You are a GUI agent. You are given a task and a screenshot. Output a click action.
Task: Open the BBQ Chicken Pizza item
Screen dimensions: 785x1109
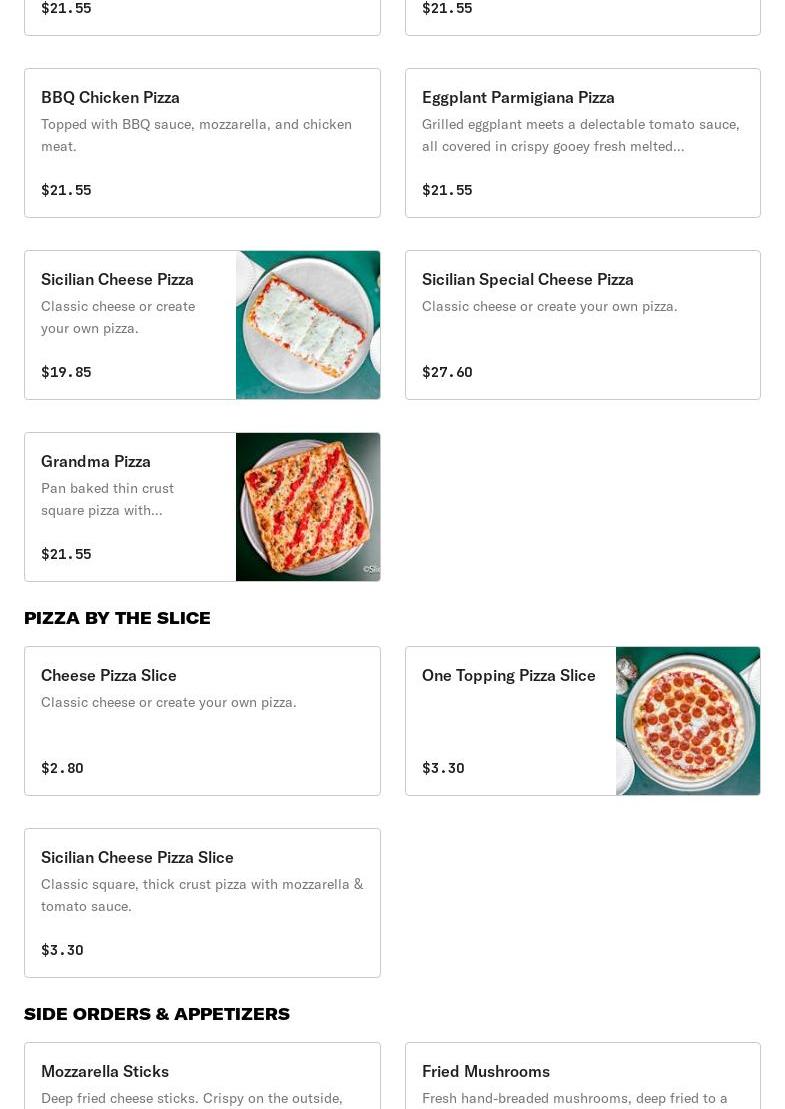tap(202, 143)
